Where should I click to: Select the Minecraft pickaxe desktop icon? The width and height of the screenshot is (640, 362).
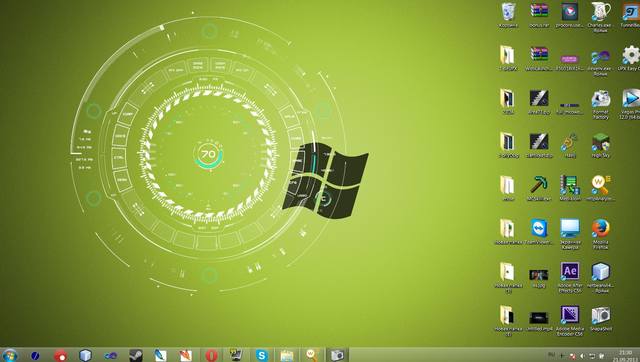pyautogui.click(x=539, y=188)
